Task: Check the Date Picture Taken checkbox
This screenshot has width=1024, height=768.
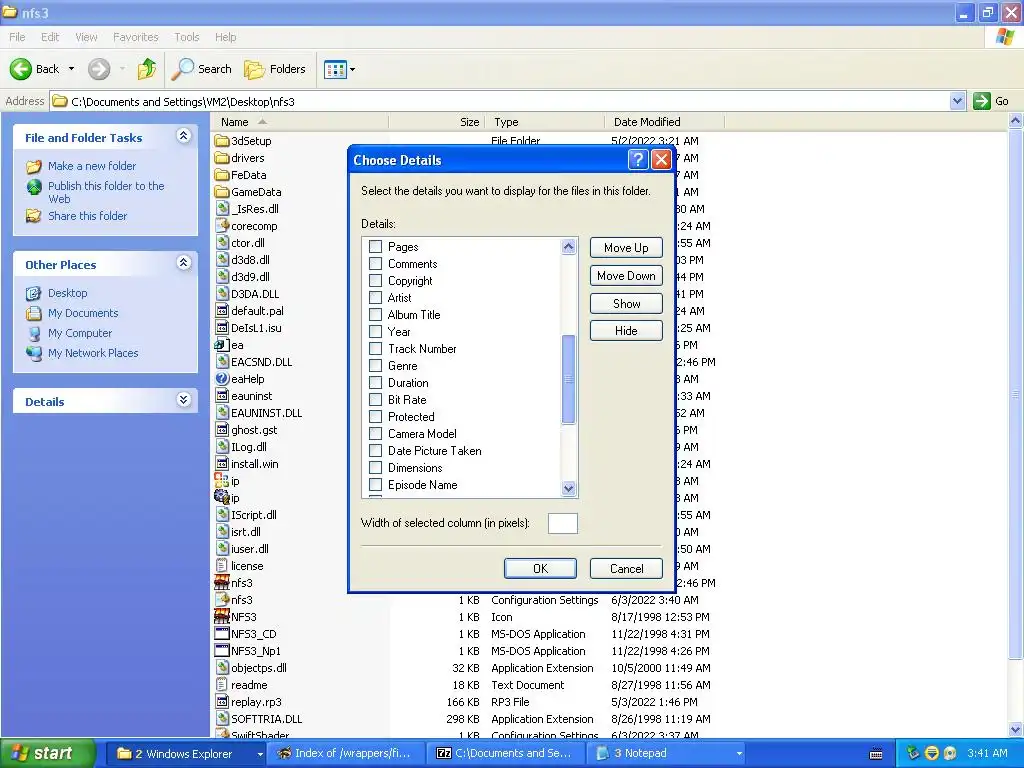Action: point(376,451)
